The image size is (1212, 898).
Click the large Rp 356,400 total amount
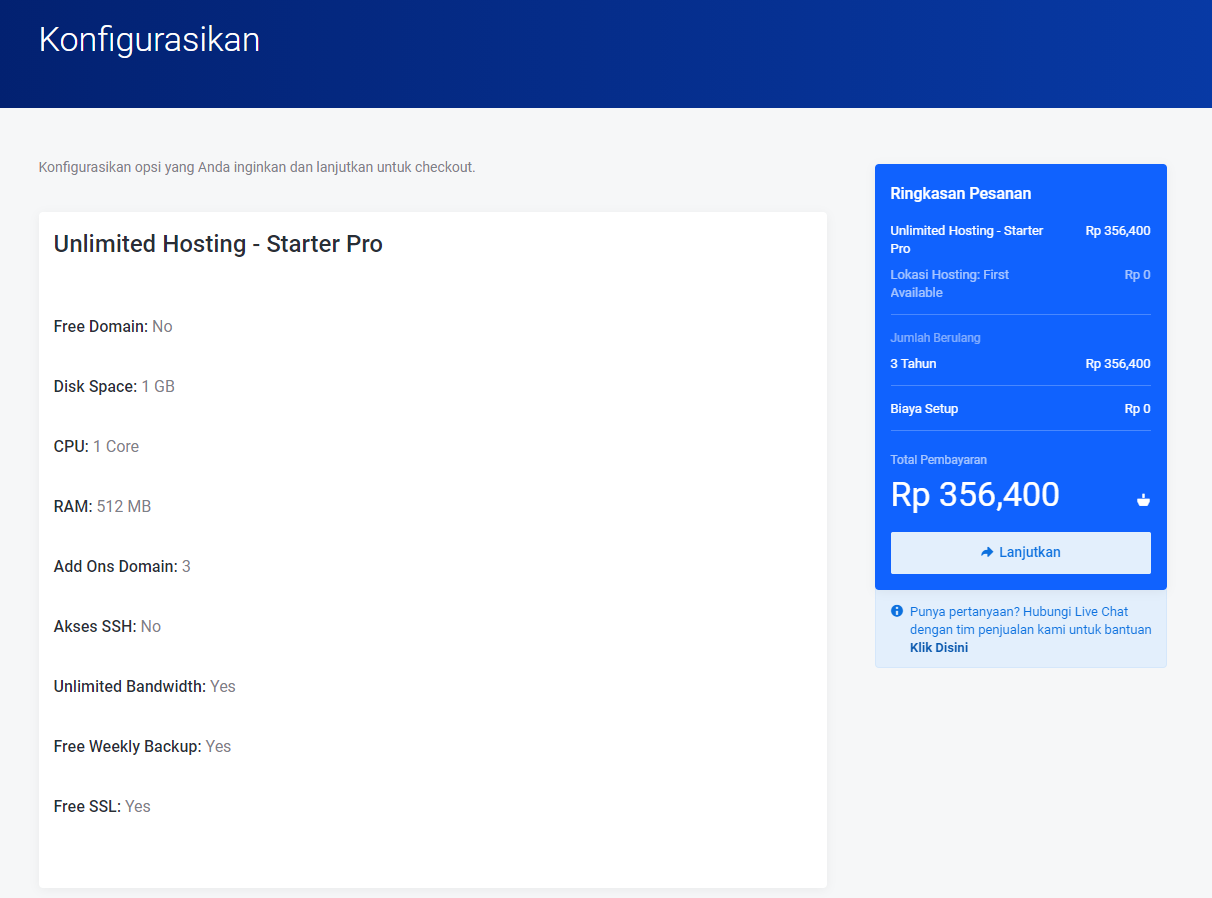coord(975,495)
